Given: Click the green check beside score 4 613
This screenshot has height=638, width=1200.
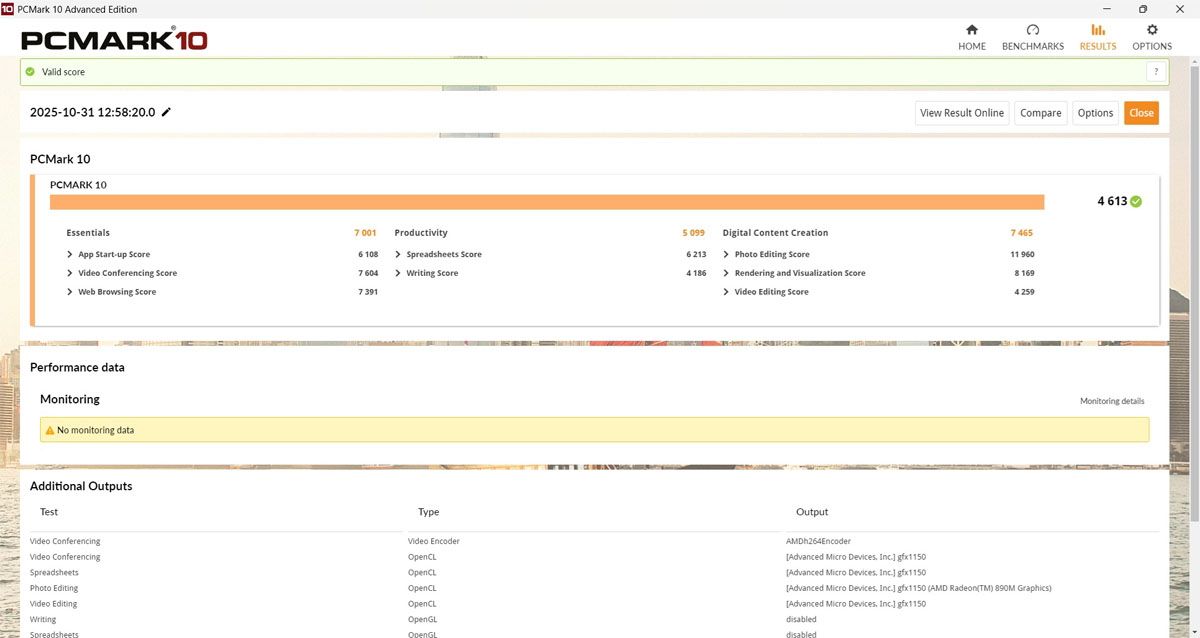Looking at the screenshot, I should point(1136,201).
